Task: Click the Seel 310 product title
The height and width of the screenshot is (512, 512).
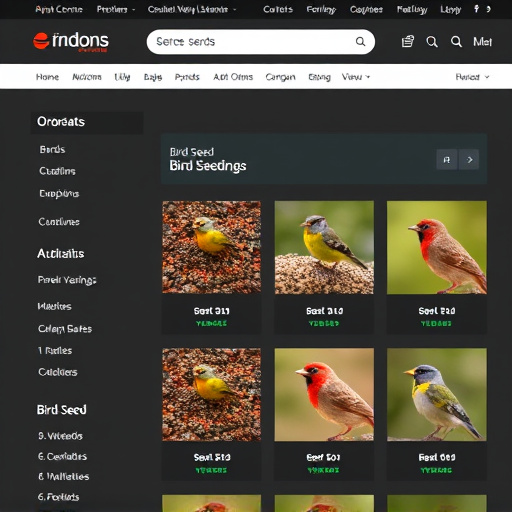Action: click(324, 311)
